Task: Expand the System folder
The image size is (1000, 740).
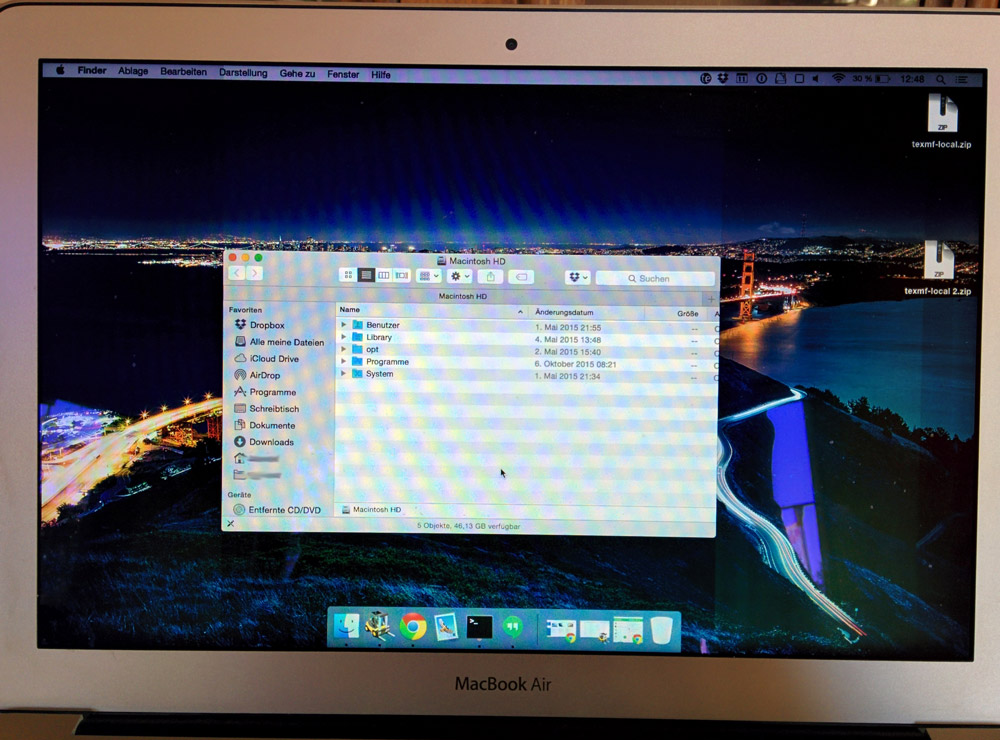Action: click(344, 376)
